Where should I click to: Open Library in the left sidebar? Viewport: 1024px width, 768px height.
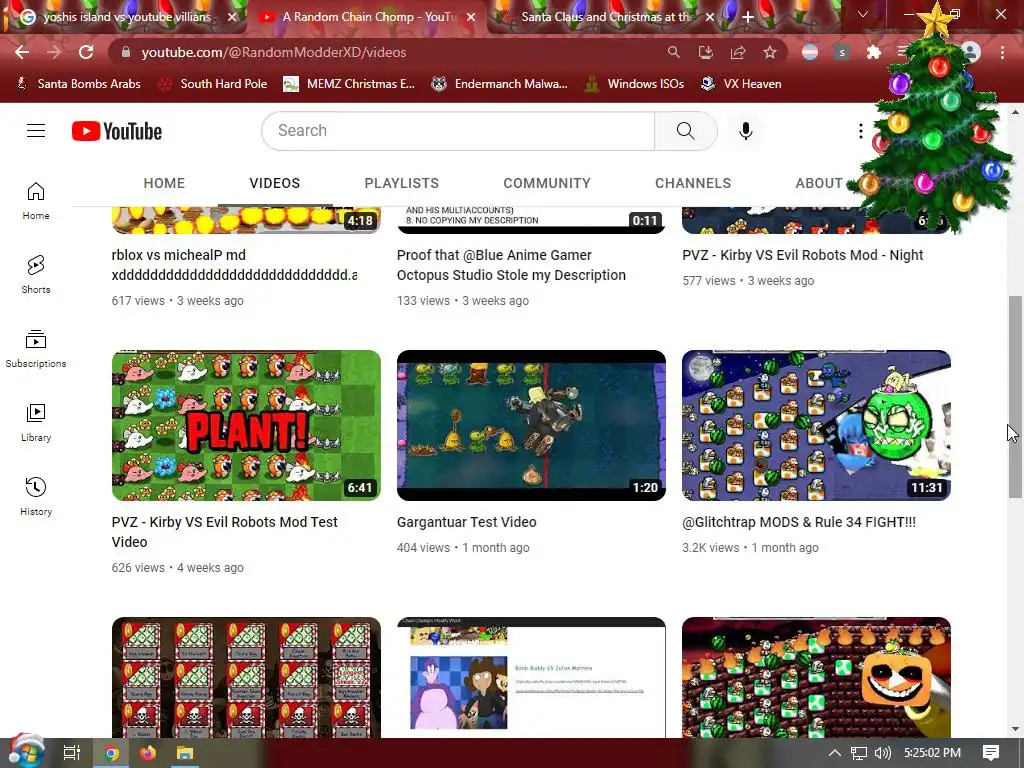[36, 423]
